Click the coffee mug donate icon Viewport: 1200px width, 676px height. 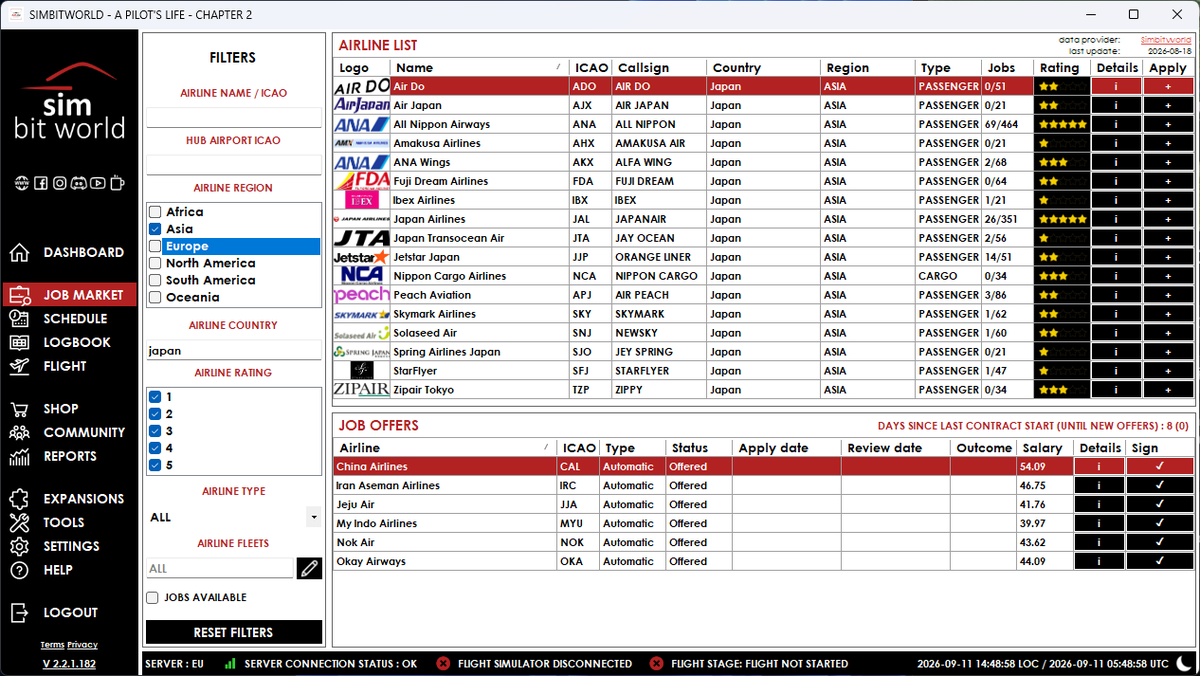coord(117,183)
